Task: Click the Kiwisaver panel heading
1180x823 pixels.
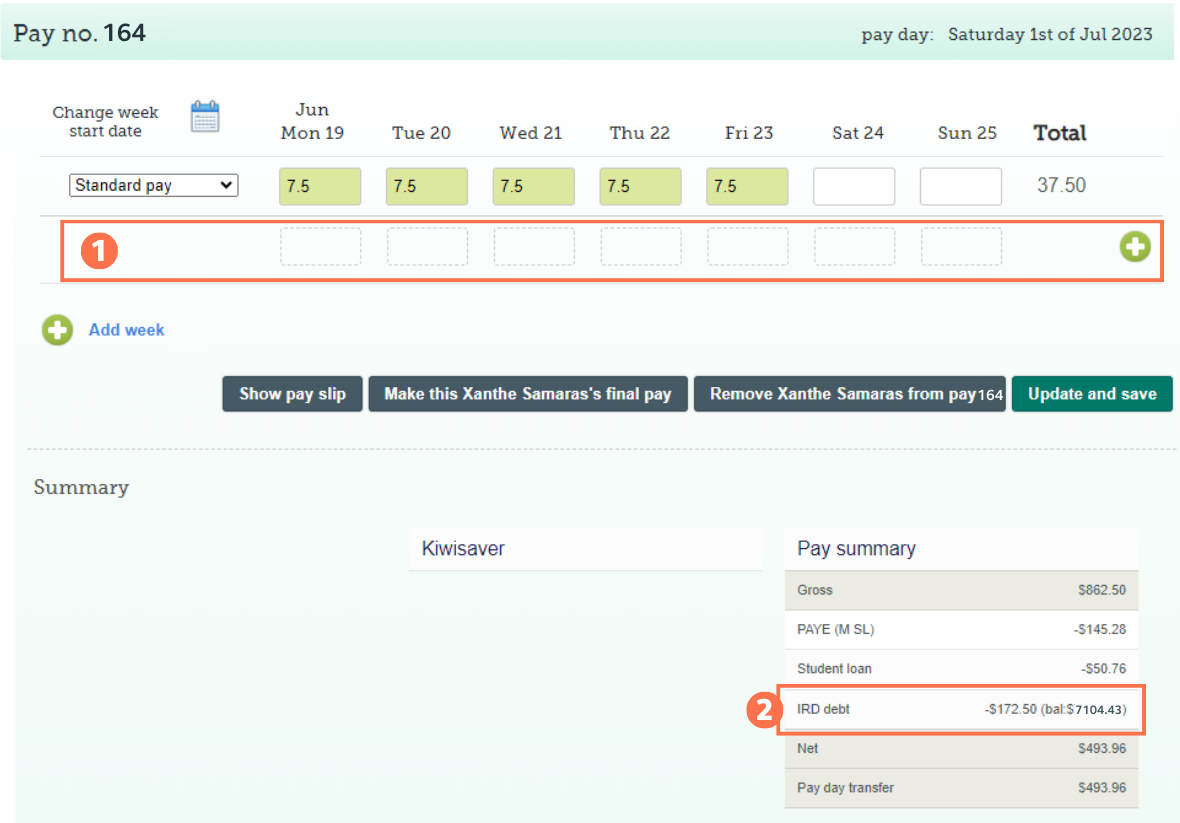Action: (585, 549)
